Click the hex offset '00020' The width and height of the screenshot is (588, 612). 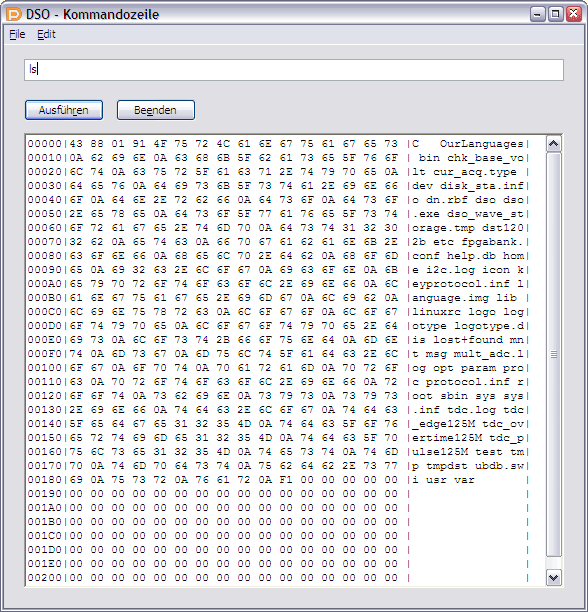pyautogui.click(x=44, y=172)
